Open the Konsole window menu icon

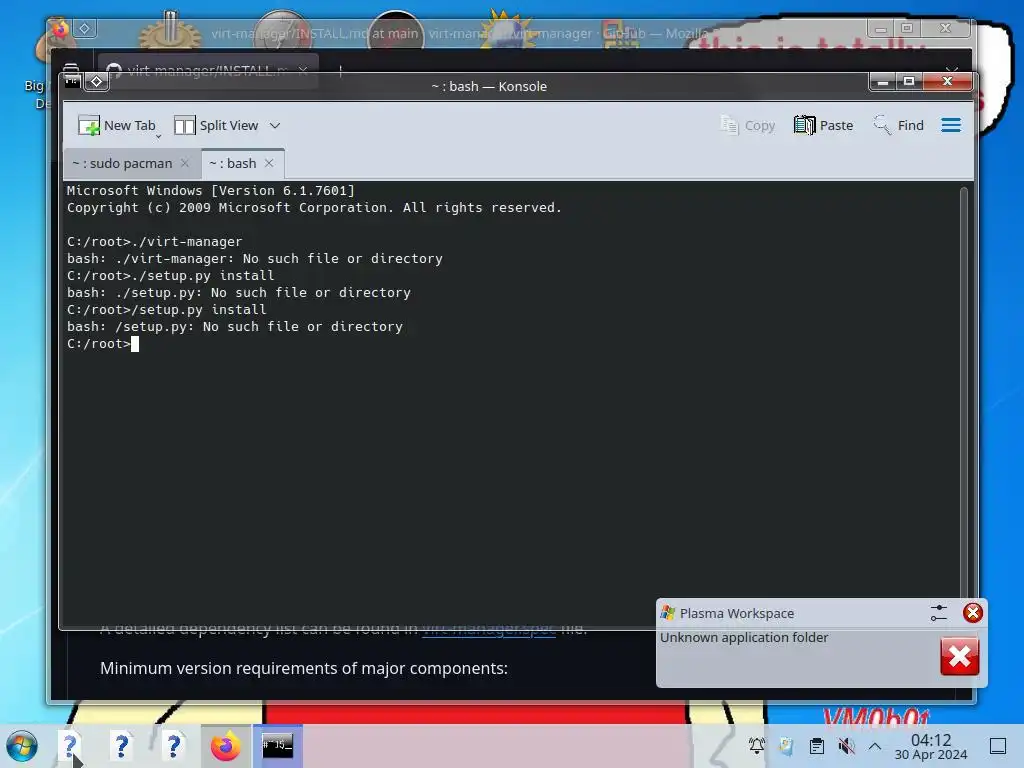pyautogui.click(x=72, y=82)
